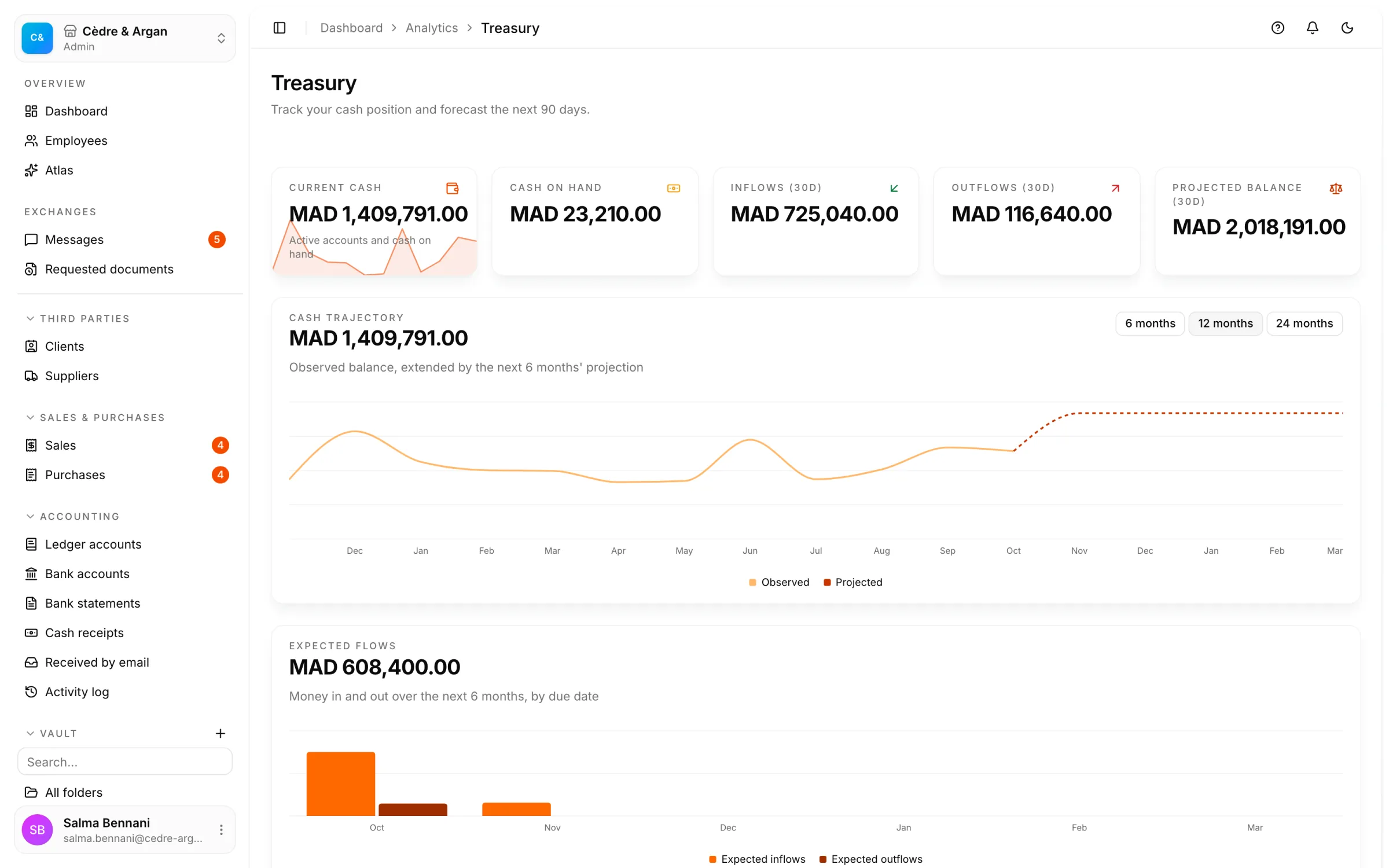Toggle the sidebar panel icon
The width and height of the screenshot is (1389, 868).
[x=280, y=28]
